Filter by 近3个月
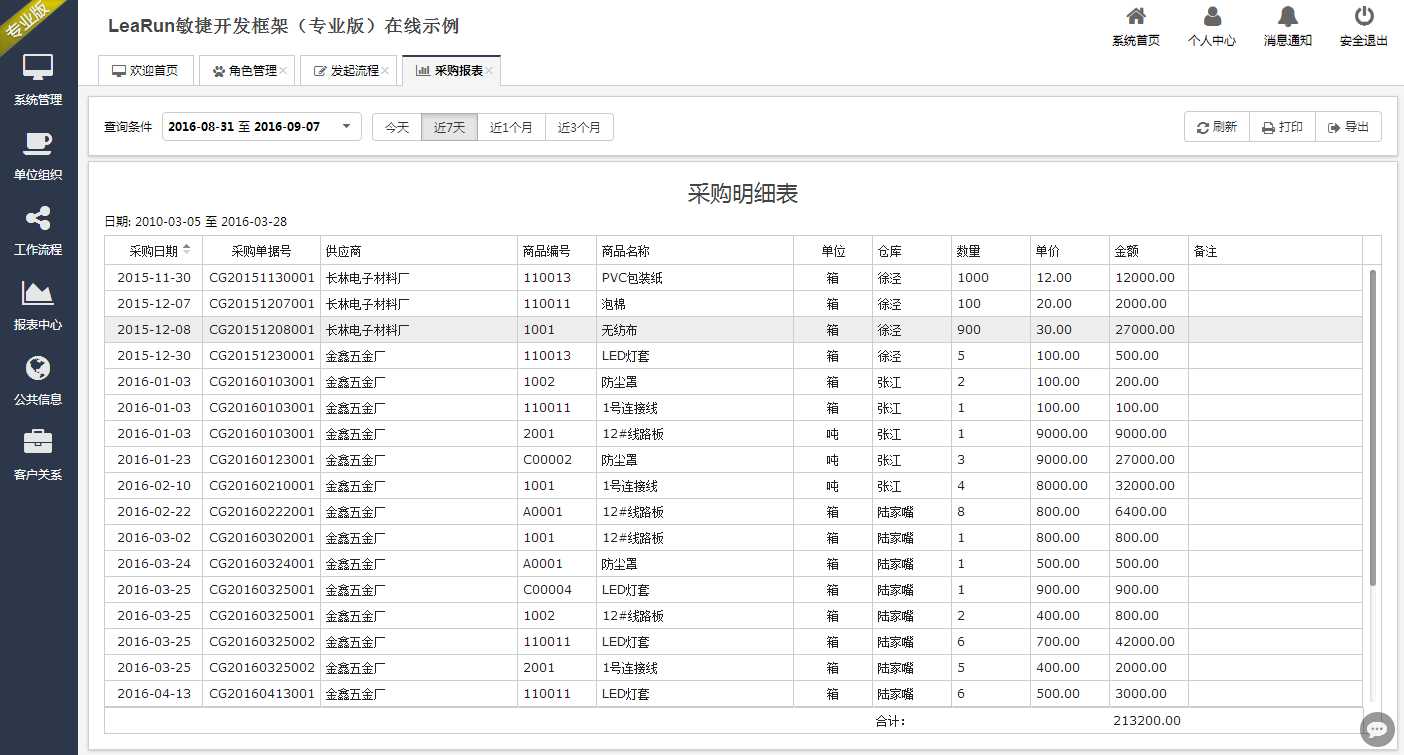This screenshot has height=755, width=1404. (579, 127)
